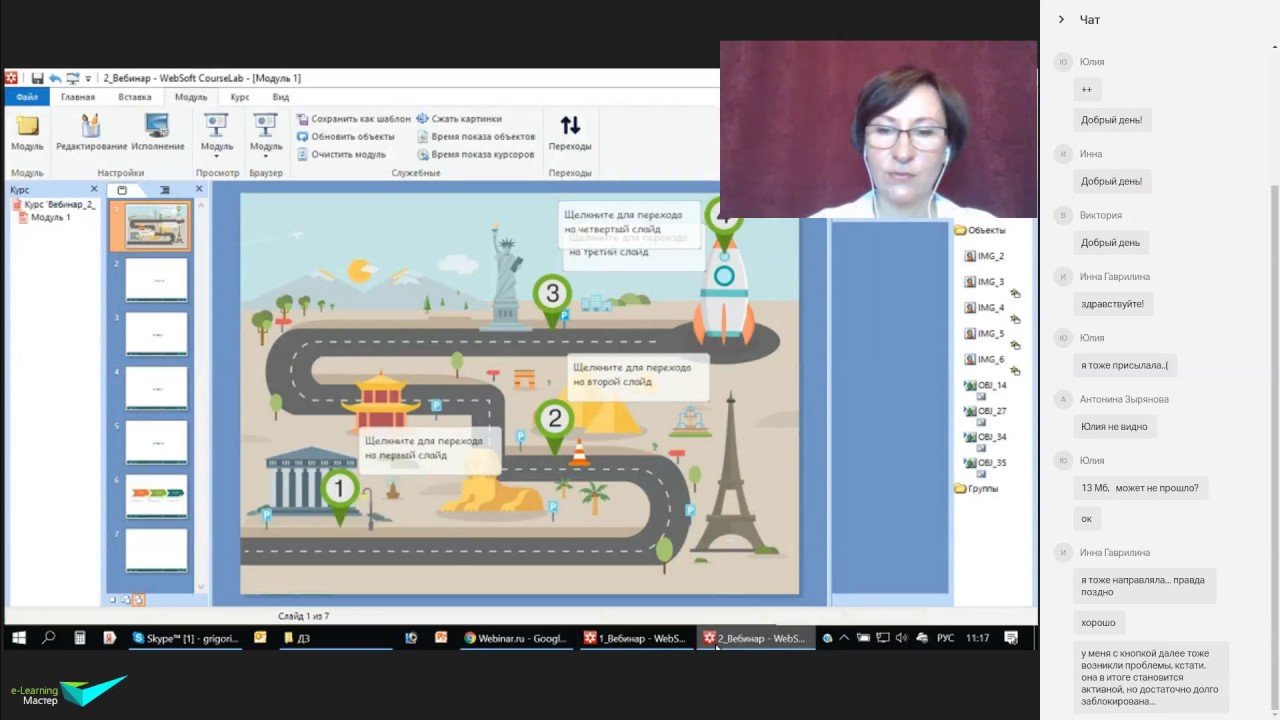The width and height of the screenshot is (1280, 720).
Task: Open Calculator from the taskbar
Action: [x=80, y=638]
